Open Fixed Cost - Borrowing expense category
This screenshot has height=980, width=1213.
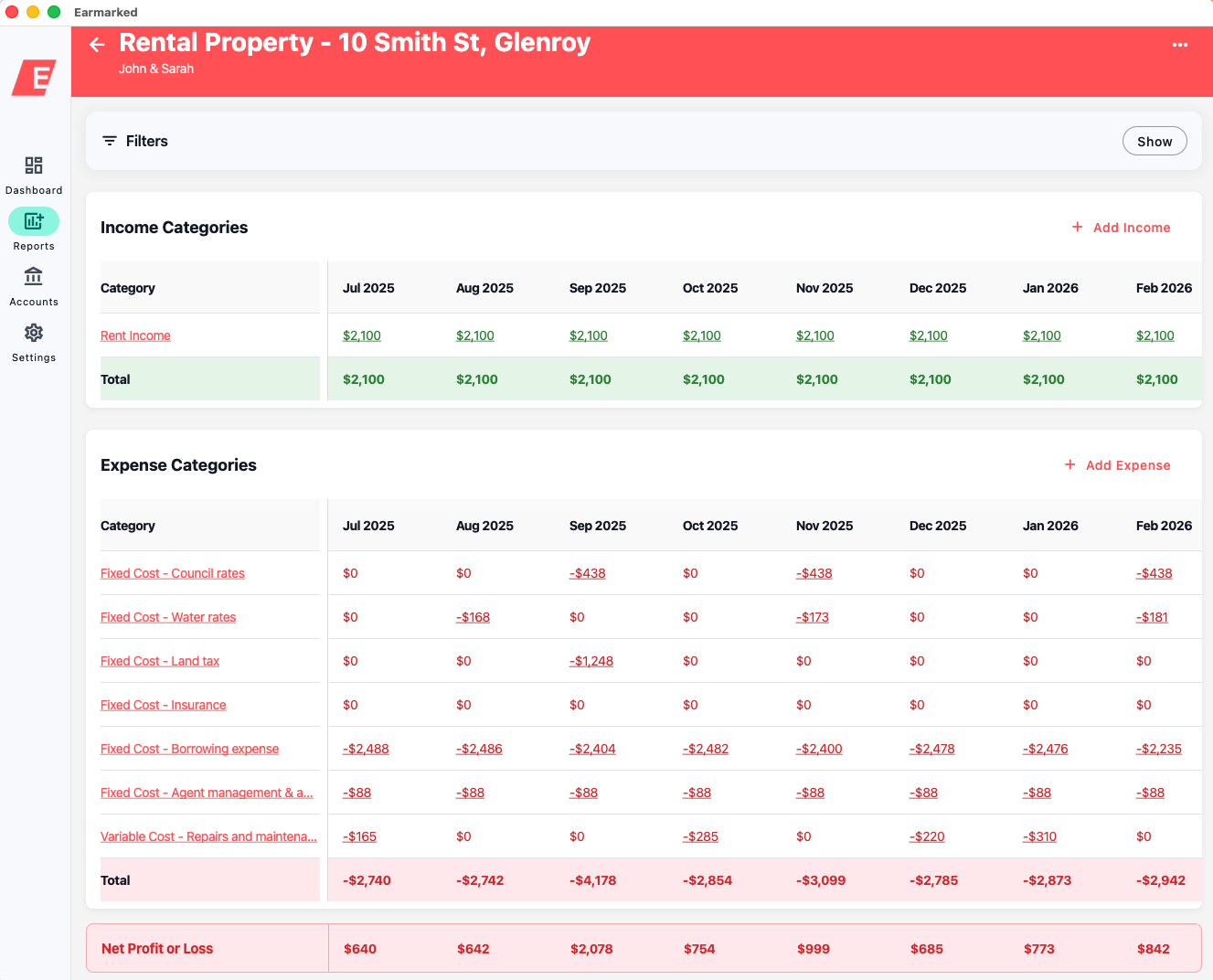click(189, 749)
